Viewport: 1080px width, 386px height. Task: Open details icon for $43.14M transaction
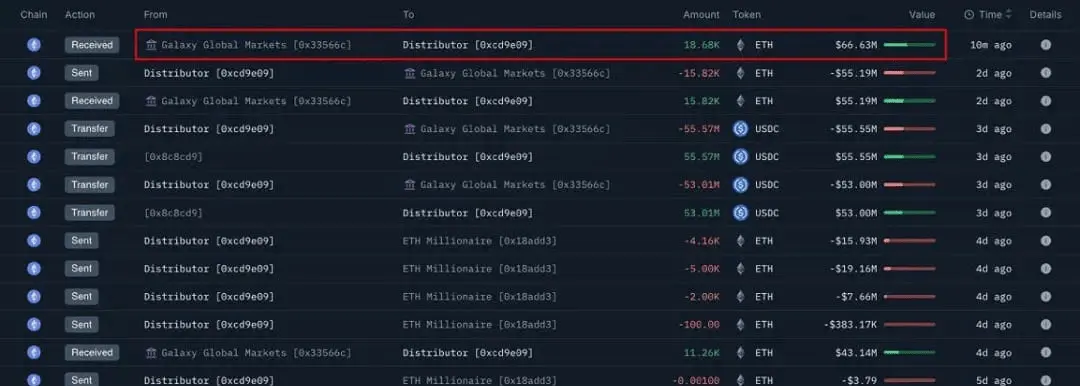coord(1045,352)
